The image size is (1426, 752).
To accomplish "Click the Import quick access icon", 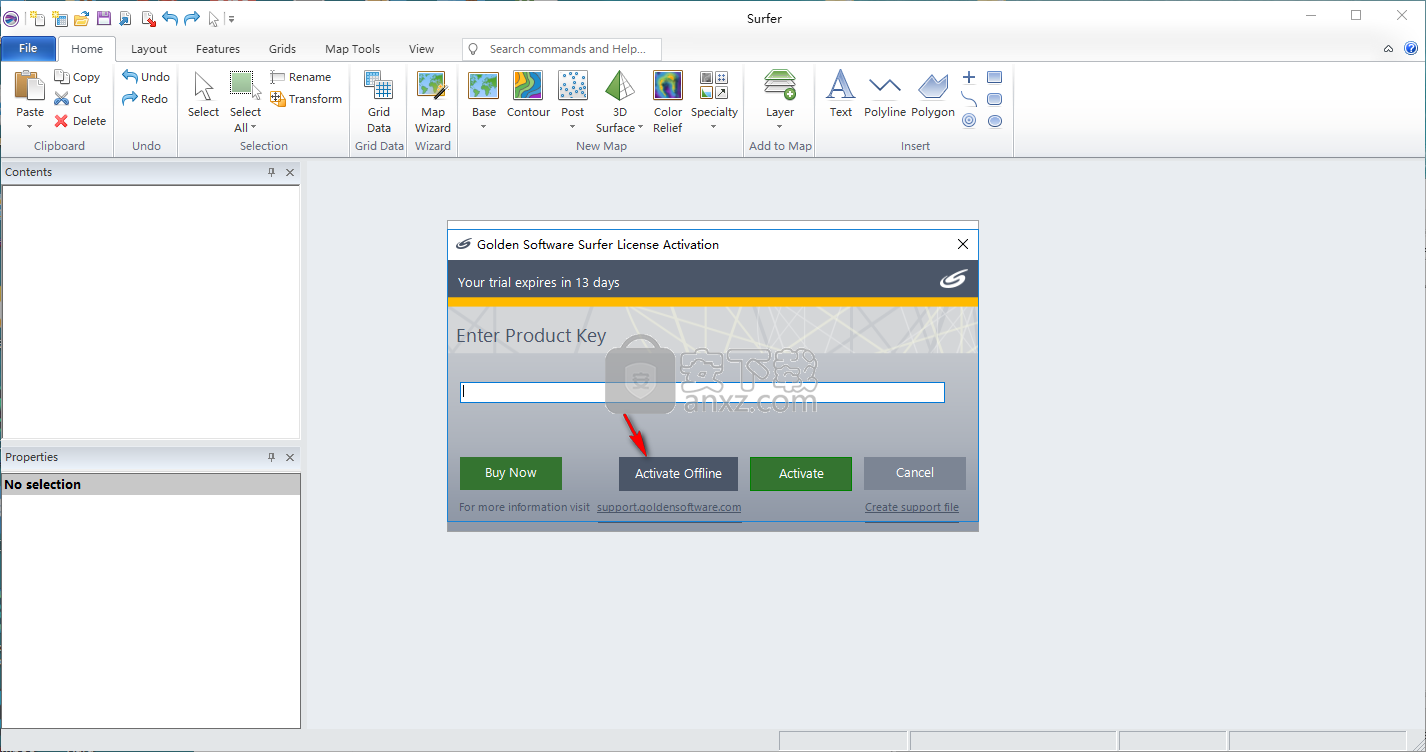I will [125, 18].
